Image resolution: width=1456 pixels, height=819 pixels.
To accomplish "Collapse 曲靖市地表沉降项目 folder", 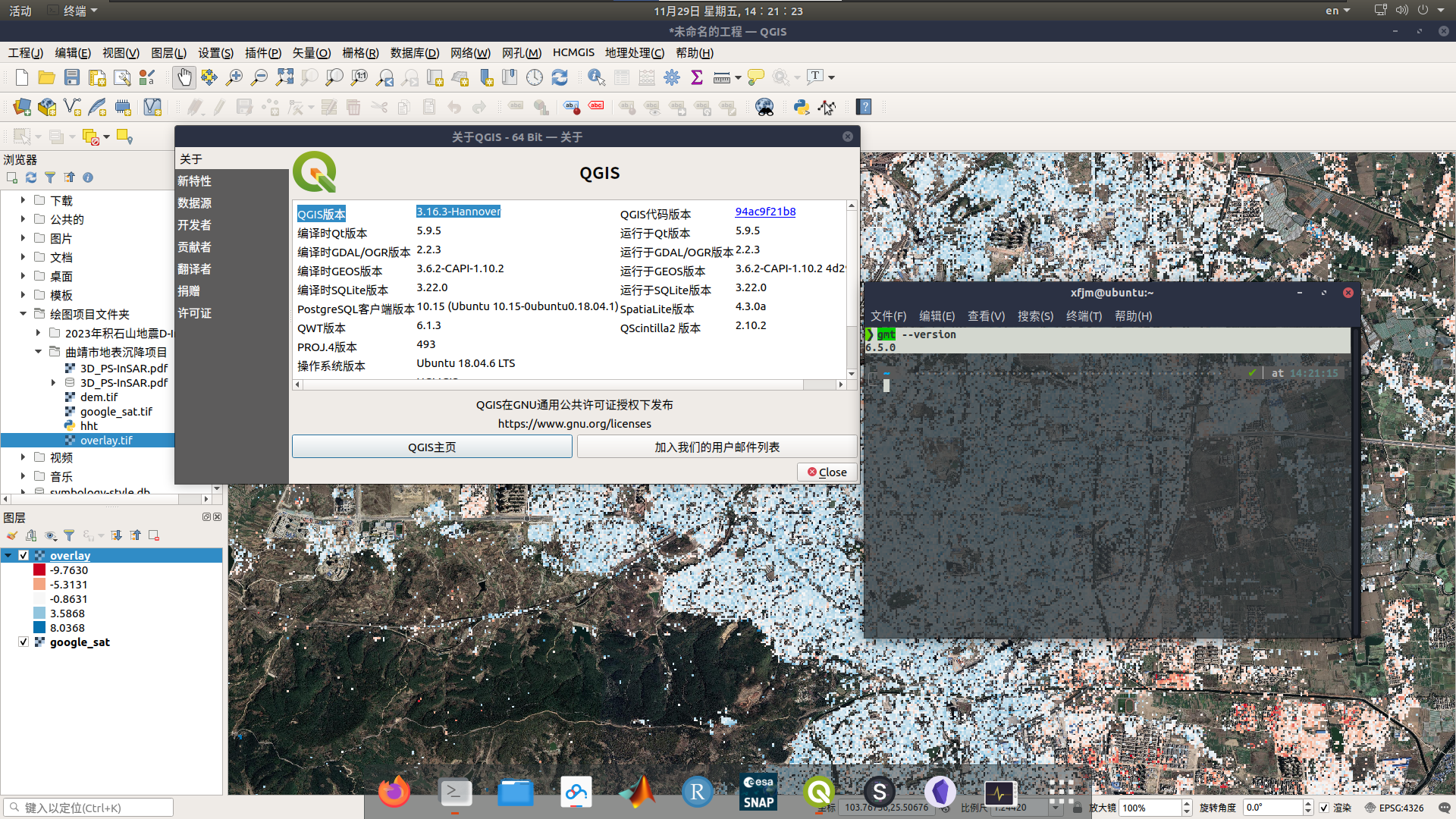I will [38, 352].
